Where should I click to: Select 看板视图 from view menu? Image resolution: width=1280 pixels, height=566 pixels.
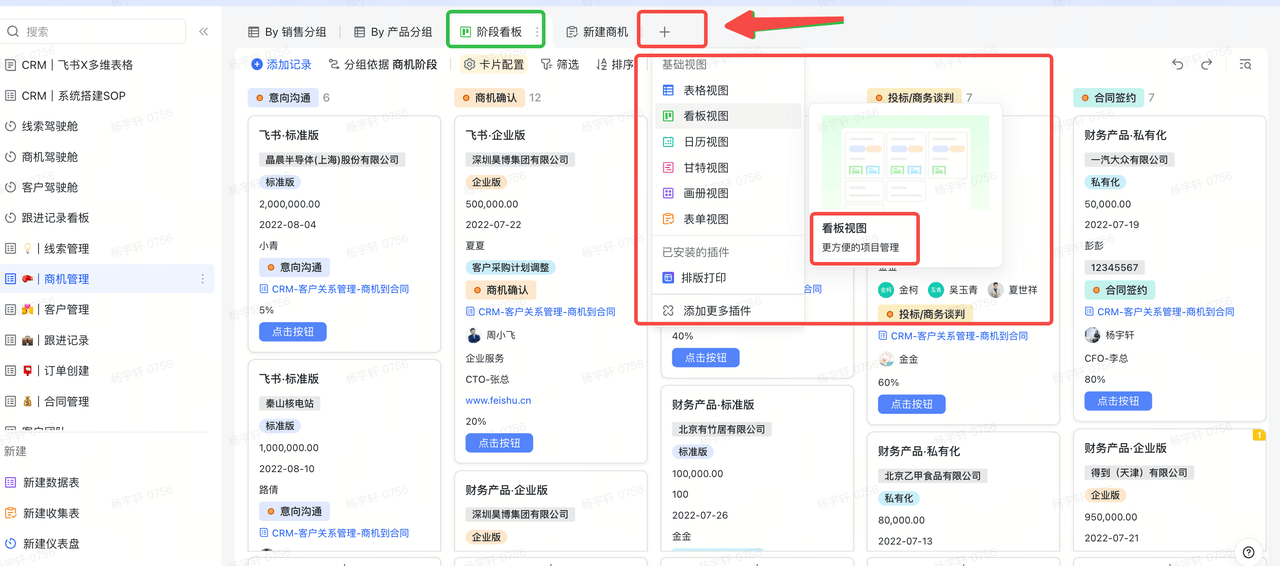705,116
